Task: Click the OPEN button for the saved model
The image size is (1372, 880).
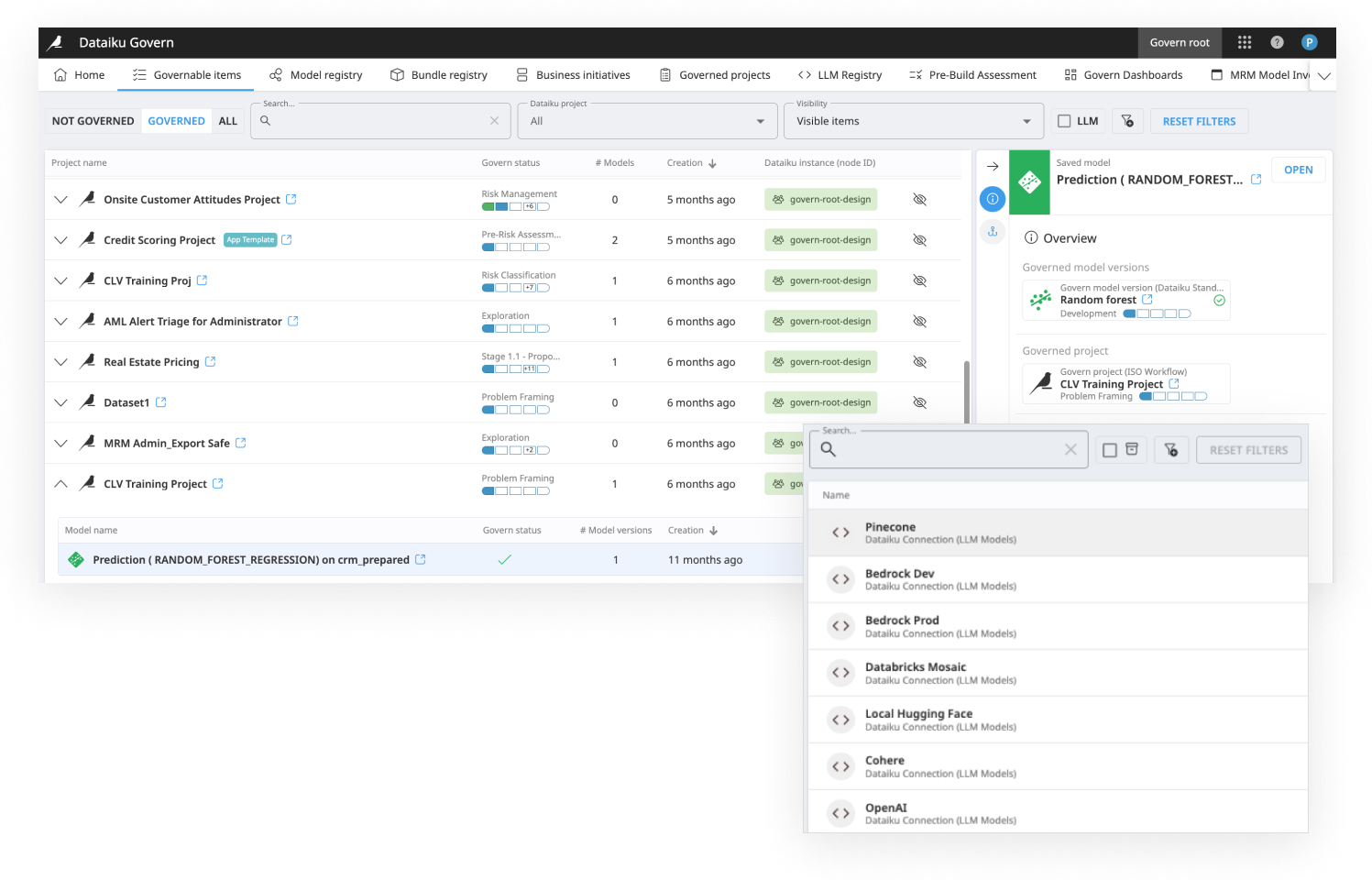Action: coord(1298,170)
